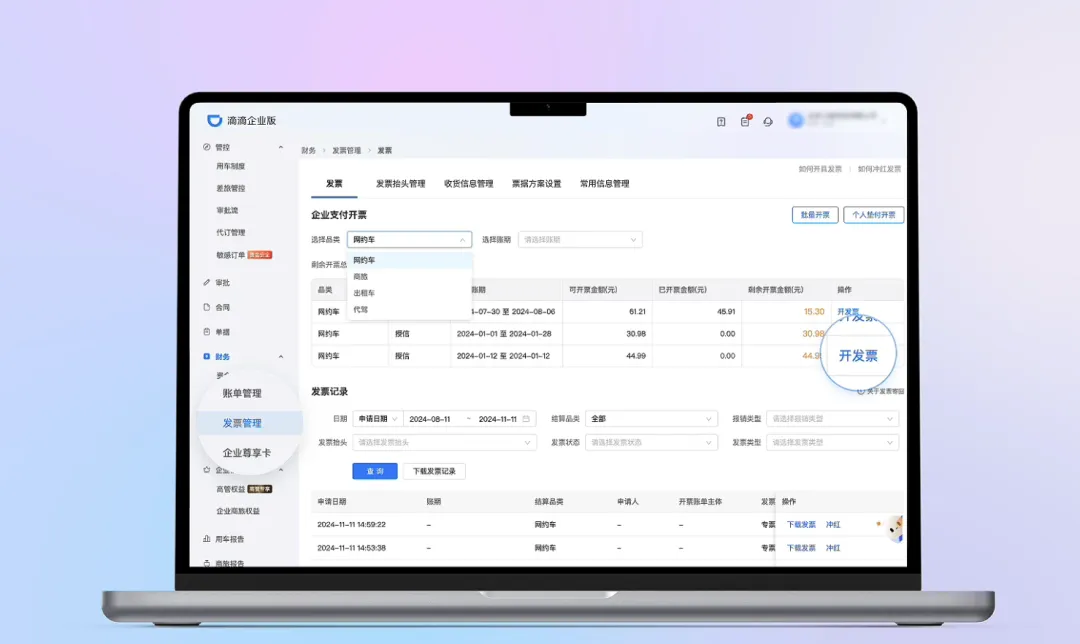Screen dimensions: 1080x644
Task: Open the 发票抬头 dropdown
Action: coord(444,443)
